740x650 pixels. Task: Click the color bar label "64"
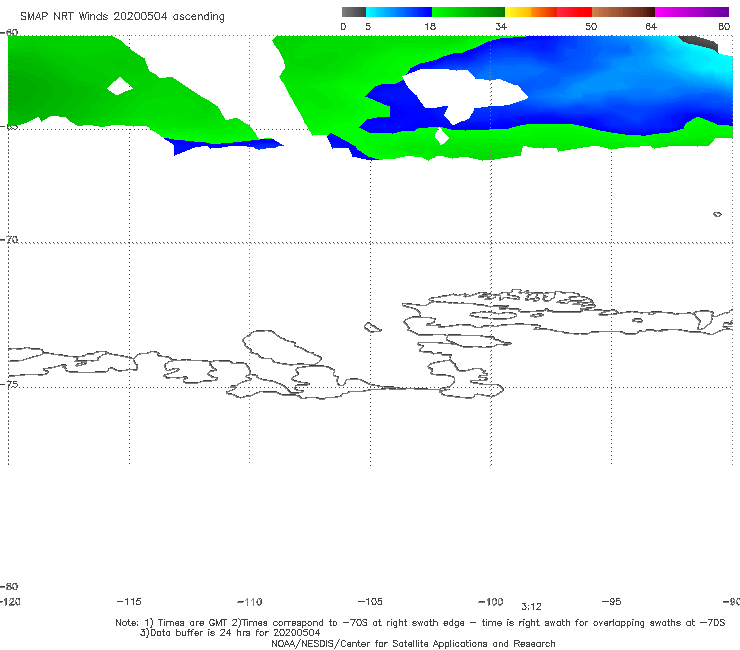coord(651,26)
